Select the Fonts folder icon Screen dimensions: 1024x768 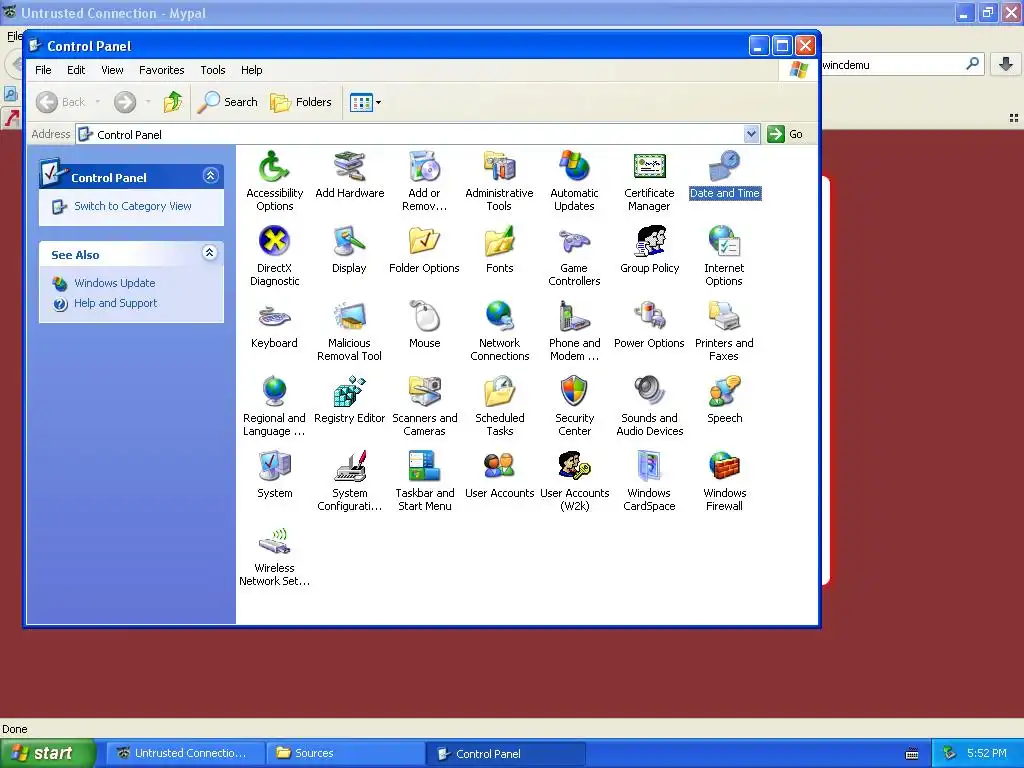tap(500, 242)
